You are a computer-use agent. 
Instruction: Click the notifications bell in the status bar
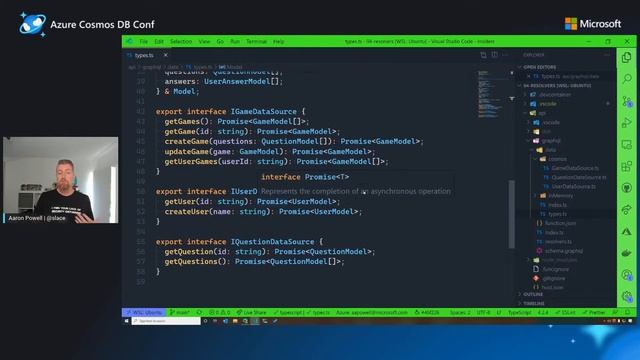point(628,312)
